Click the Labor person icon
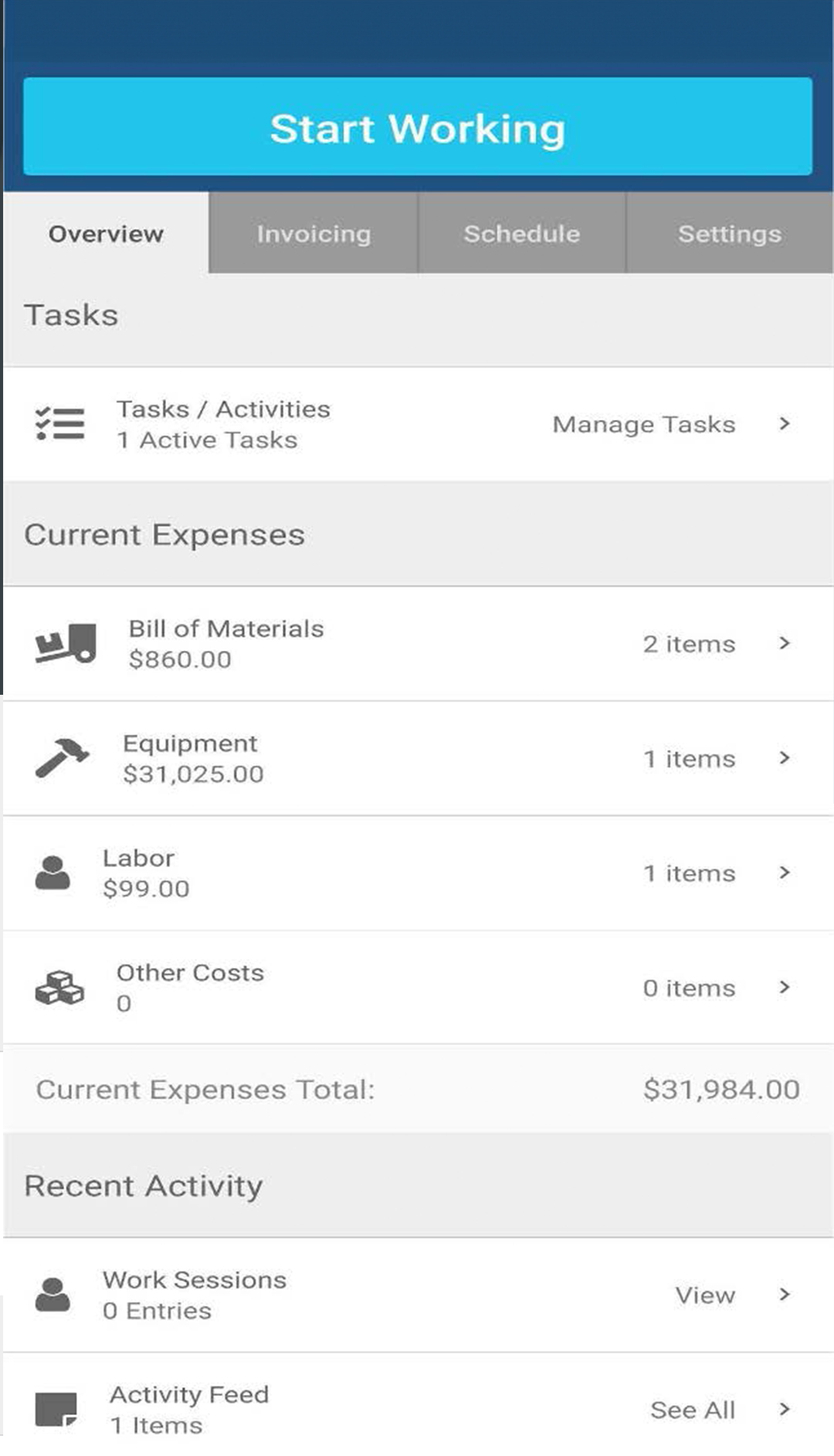The height and width of the screenshot is (1456, 834). pyautogui.click(x=53, y=873)
